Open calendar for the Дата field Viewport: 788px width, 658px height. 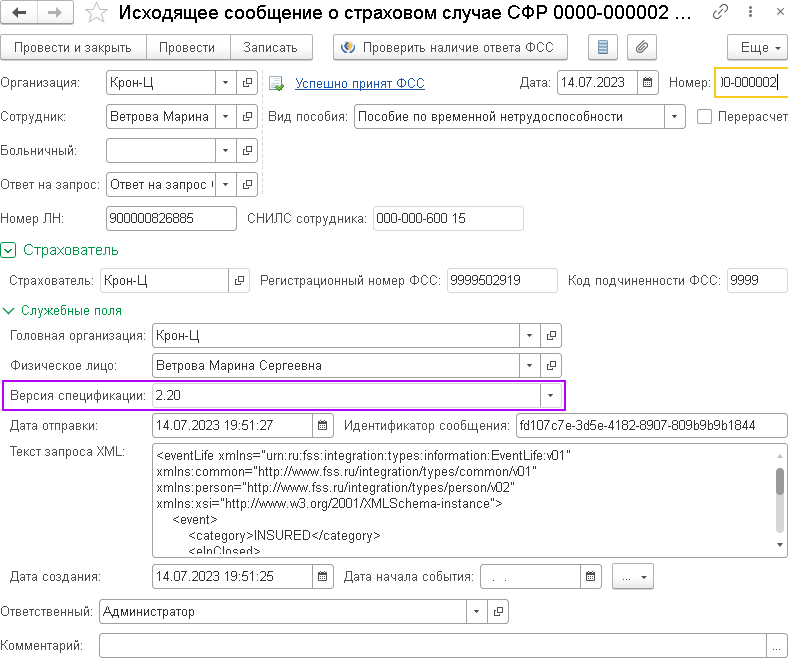pyautogui.click(x=648, y=82)
